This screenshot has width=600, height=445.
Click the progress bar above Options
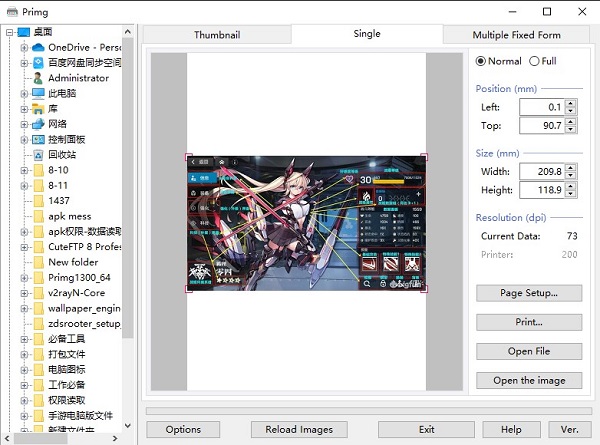coord(369,411)
